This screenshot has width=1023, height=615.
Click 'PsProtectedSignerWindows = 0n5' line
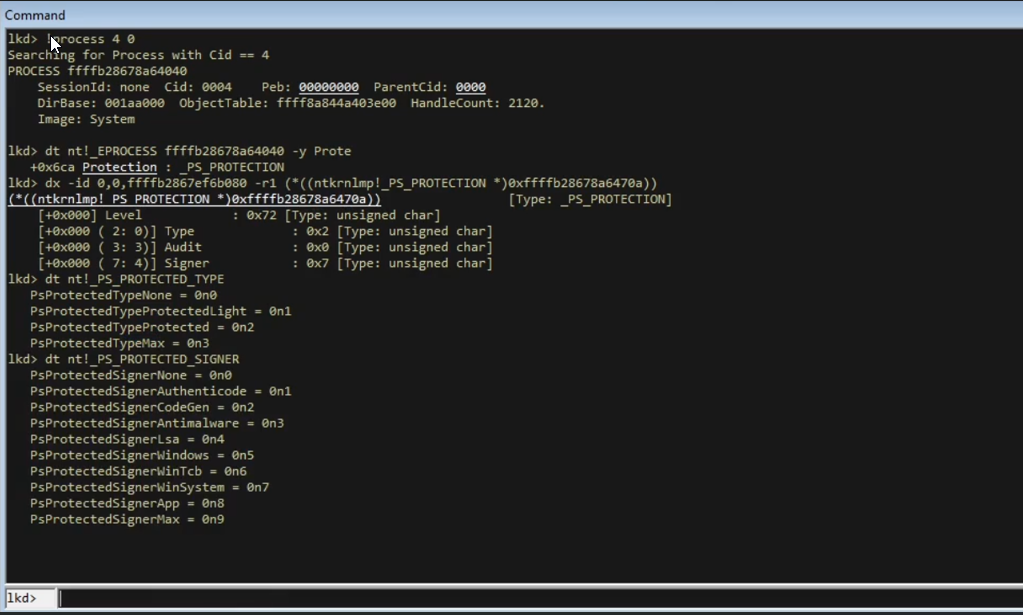coord(142,455)
